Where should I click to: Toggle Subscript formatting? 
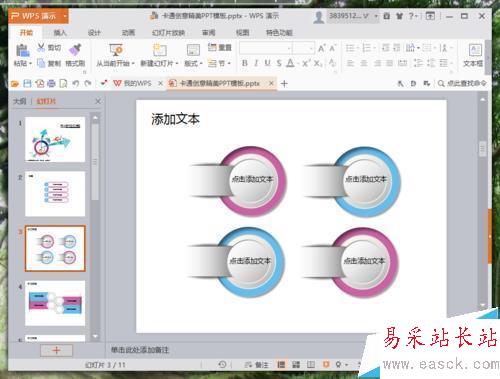click(318, 63)
